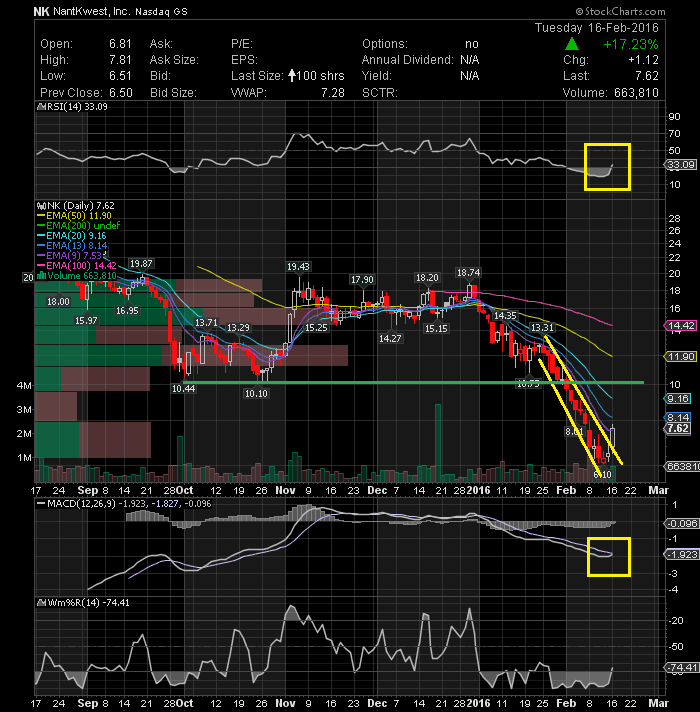The width and height of the screenshot is (700, 712).
Task: Click the Nasdaq GS exchange label
Action: (x=161, y=12)
